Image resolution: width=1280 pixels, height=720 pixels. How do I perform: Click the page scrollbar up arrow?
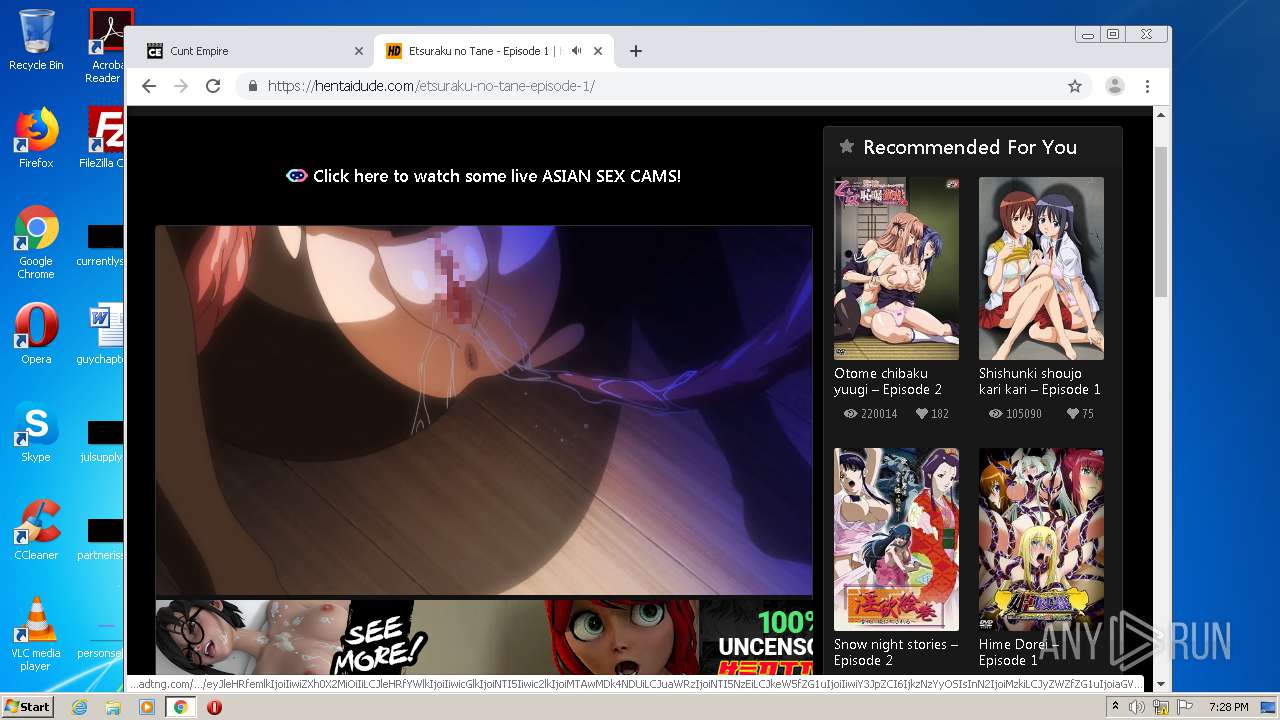pyautogui.click(x=1161, y=115)
